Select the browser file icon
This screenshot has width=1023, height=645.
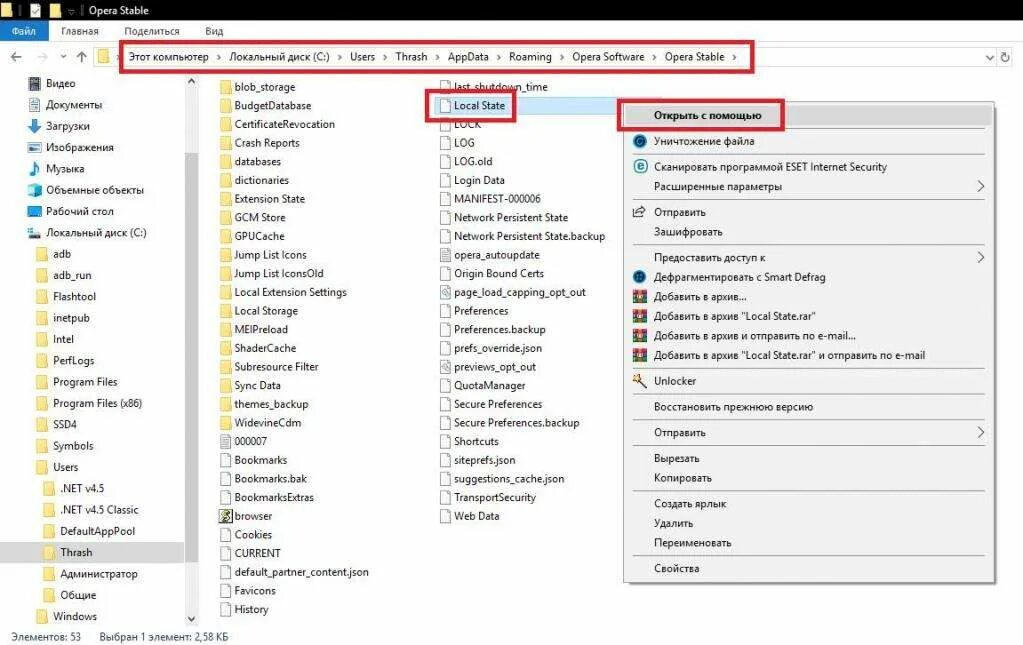pos(226,516)
